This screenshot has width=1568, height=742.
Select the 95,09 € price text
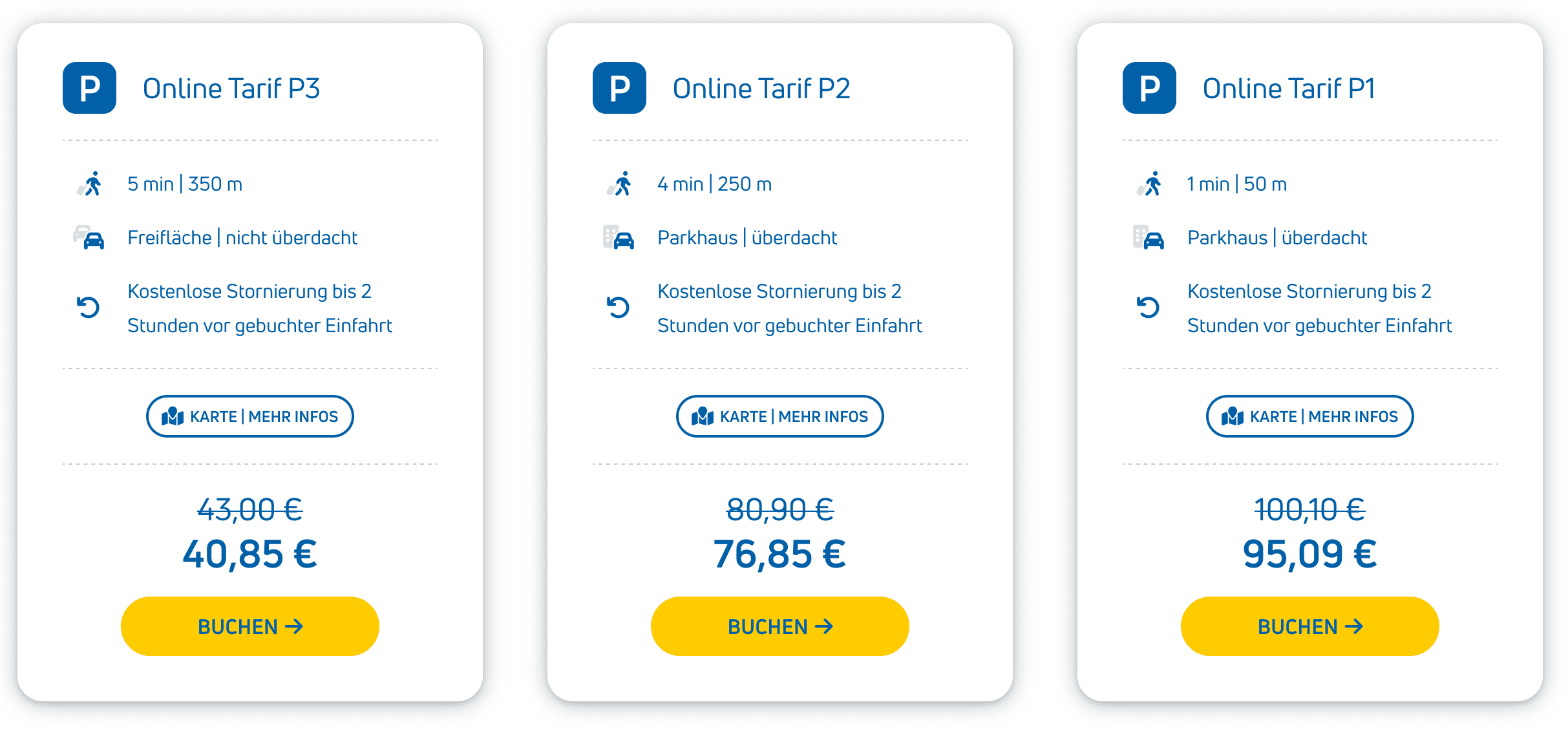point(1310,555)
